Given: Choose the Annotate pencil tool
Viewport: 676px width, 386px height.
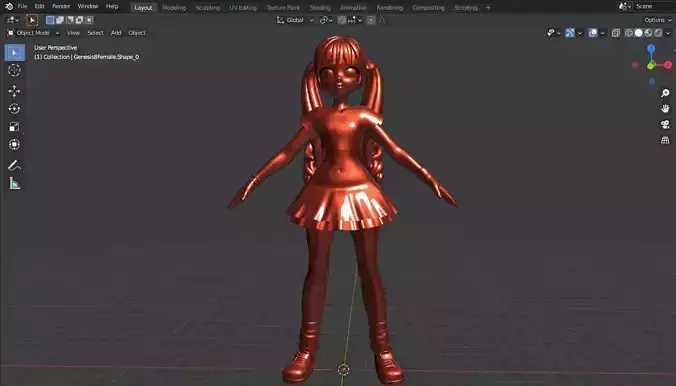Looking at the screenshot, I should coord(14,166).
